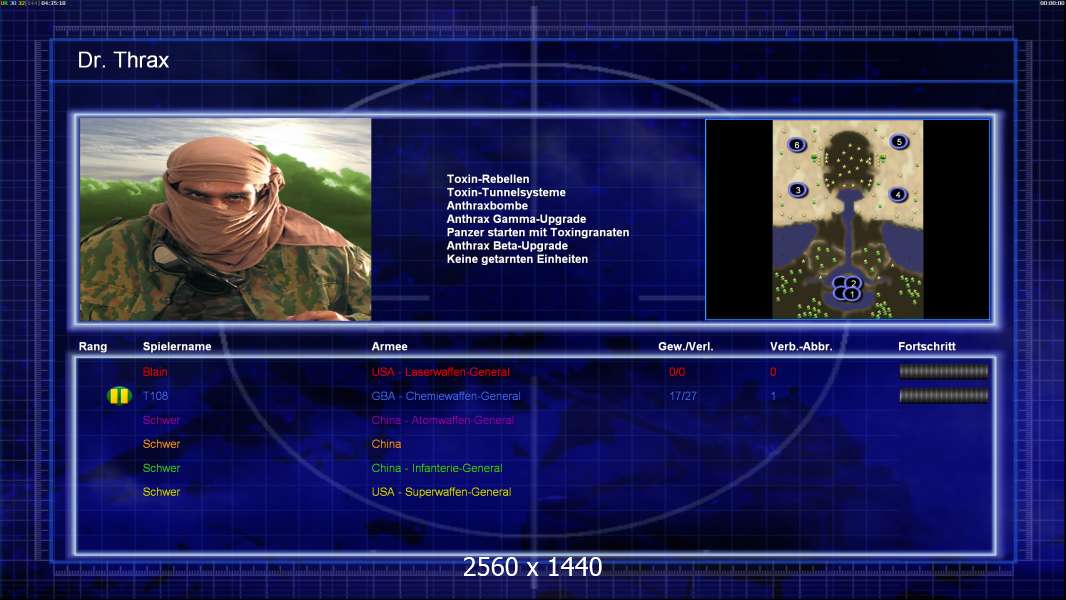This screenshot has width=1066, height=600.
Task: Click Toxin-Tunnelsysteme in the ability list
Action: tap(506, 192)
